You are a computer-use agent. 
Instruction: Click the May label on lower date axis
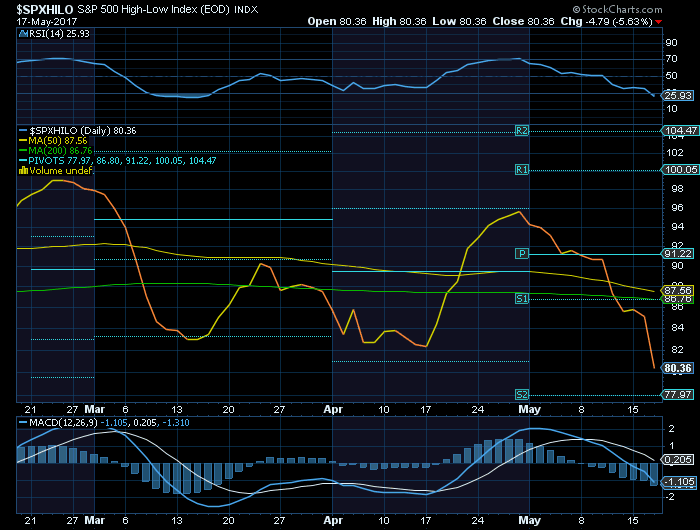(529, 520)
